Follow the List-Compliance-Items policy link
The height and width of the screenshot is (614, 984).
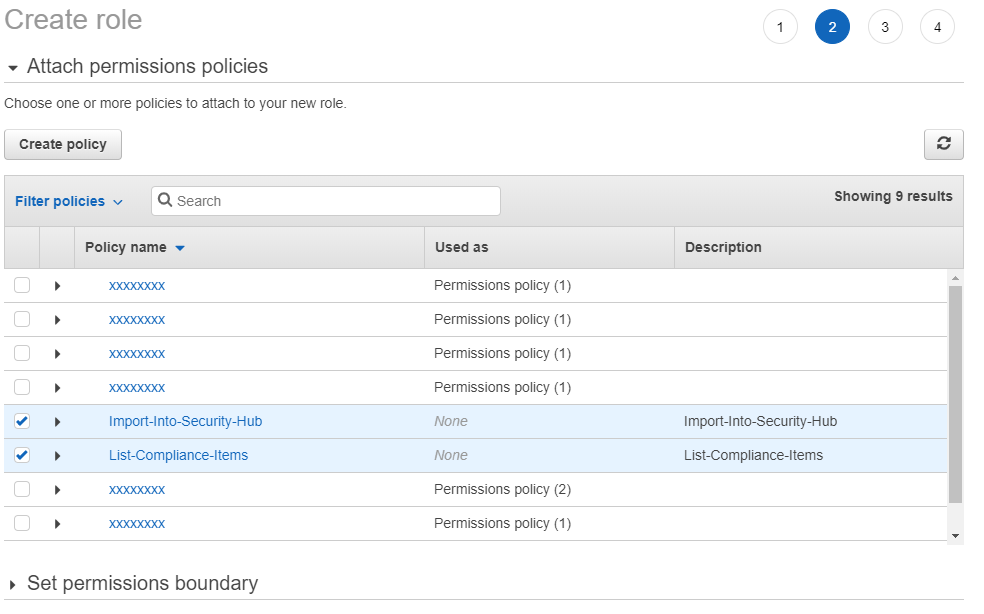tap(178, 455)
